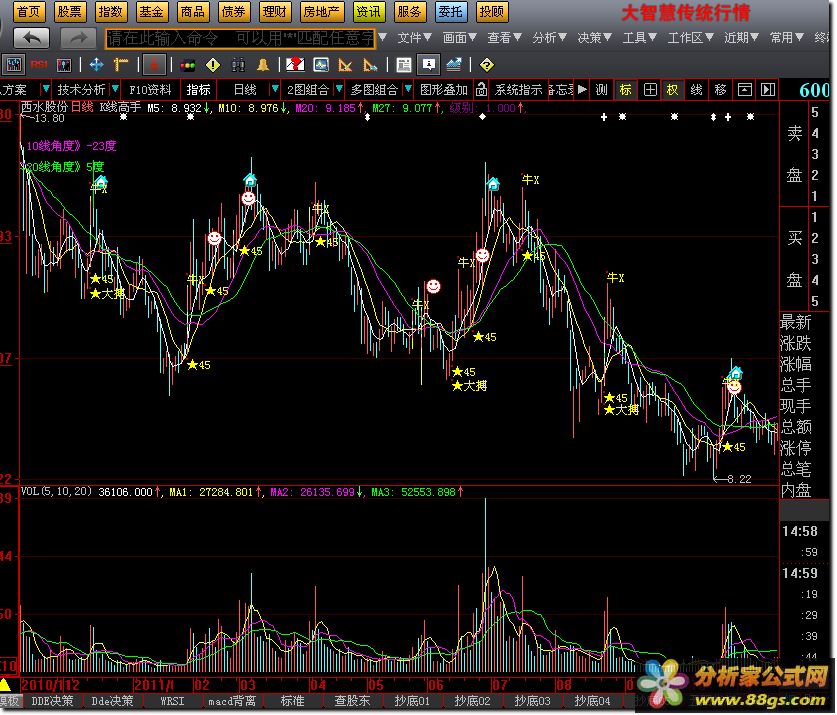Click the 系统指示 button
Image resolution: width=837 pixels, height=715 pixels.
click(518, 90)
